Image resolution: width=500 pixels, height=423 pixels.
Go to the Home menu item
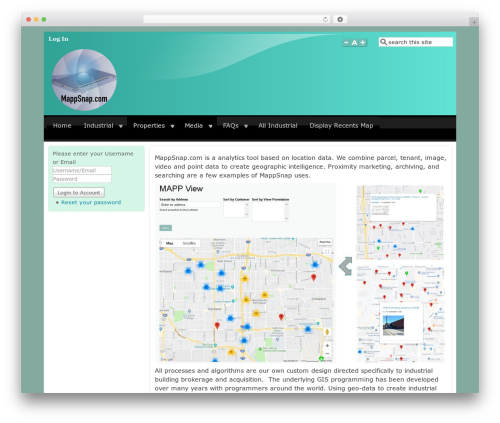coord(62,126)
